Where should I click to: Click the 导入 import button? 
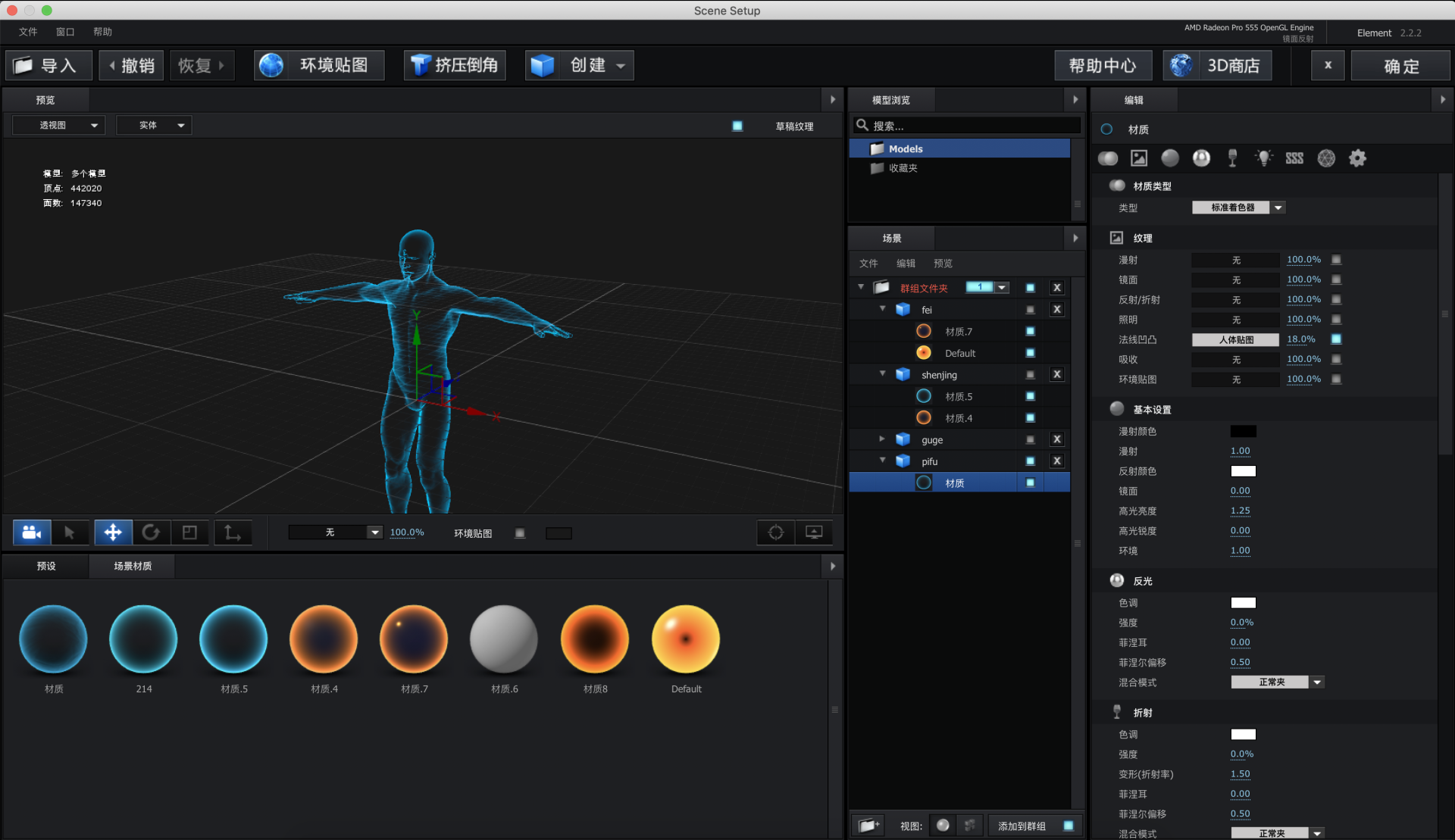pos(49,66)
